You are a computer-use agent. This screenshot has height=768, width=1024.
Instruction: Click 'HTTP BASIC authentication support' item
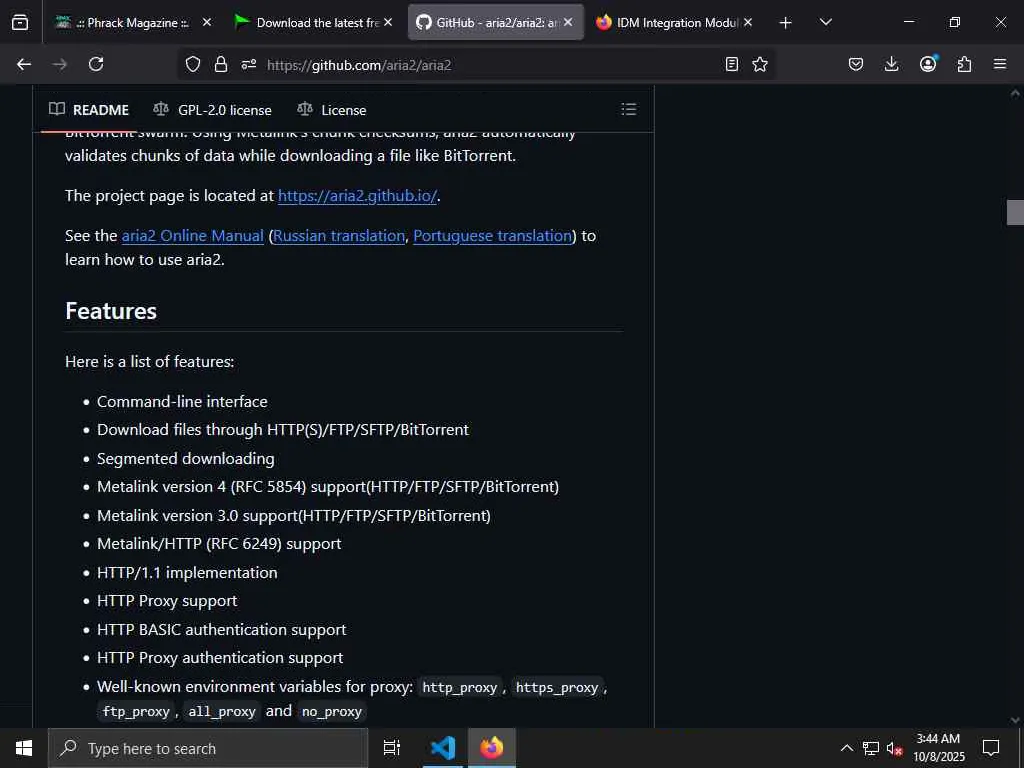coord(221,630)
